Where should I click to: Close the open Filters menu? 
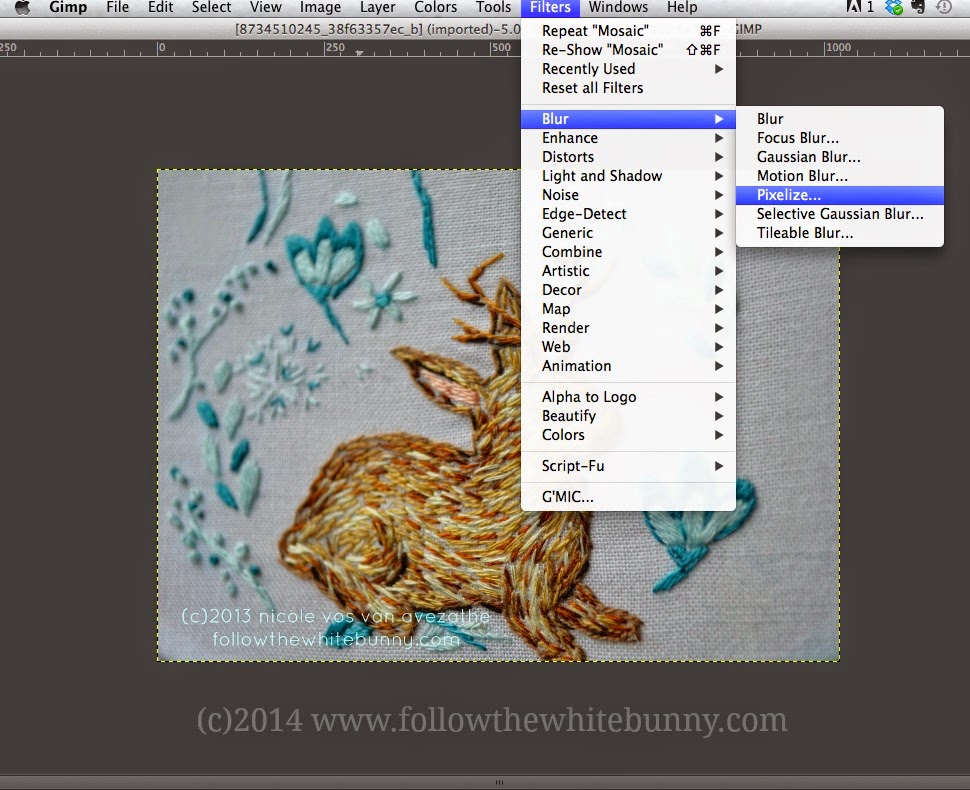coord(550,7)
